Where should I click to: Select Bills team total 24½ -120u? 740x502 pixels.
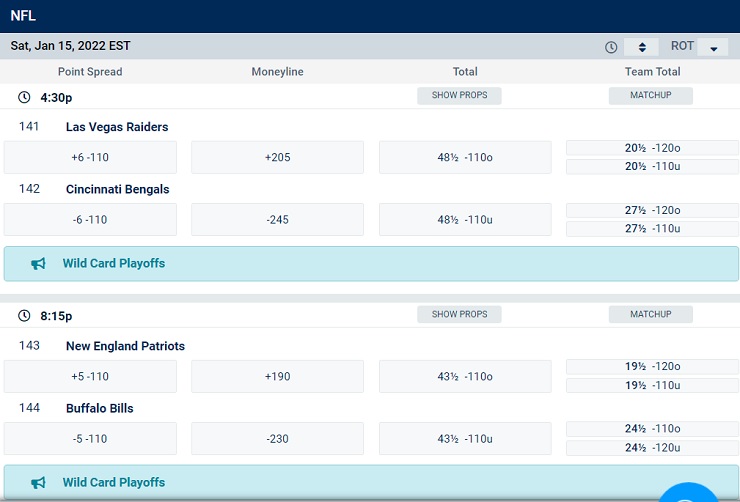(x=652, y=448)
